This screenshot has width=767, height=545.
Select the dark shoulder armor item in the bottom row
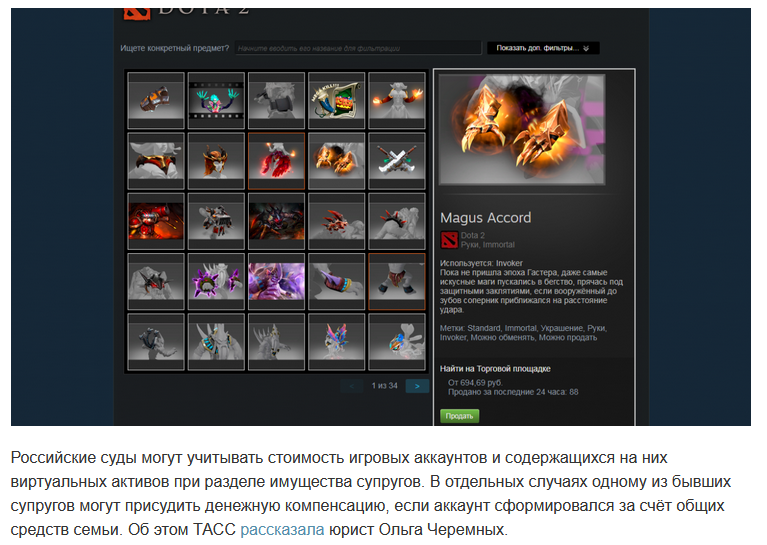click(x=156, y=341)
